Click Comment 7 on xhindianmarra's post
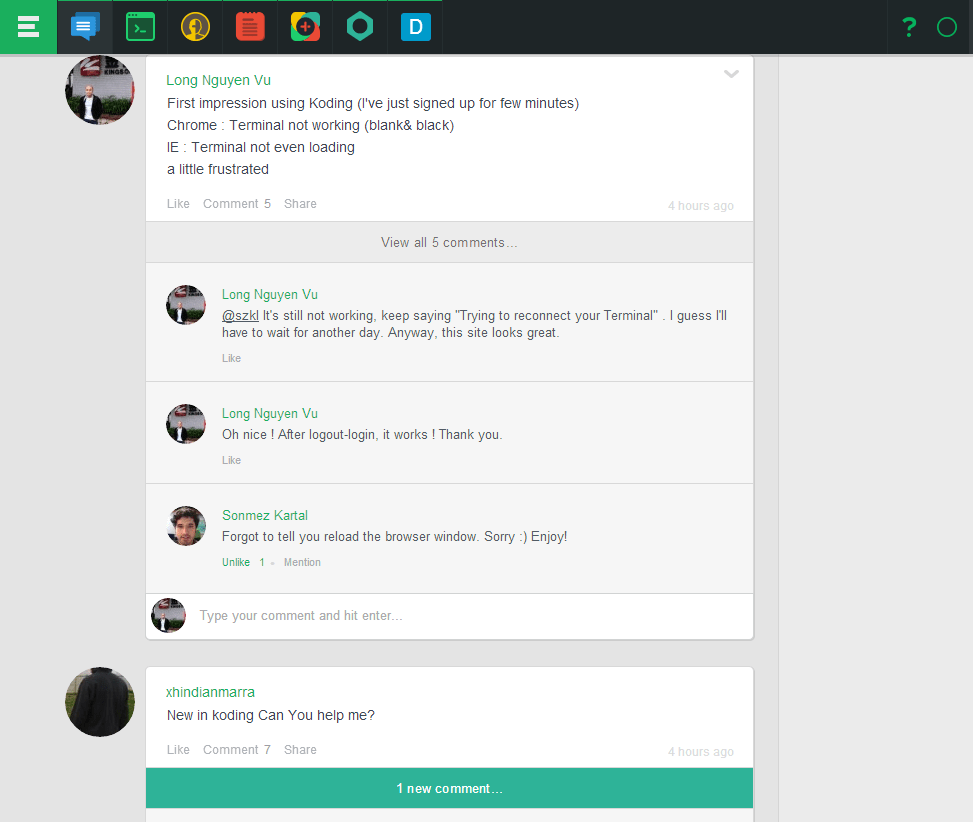 237,749
